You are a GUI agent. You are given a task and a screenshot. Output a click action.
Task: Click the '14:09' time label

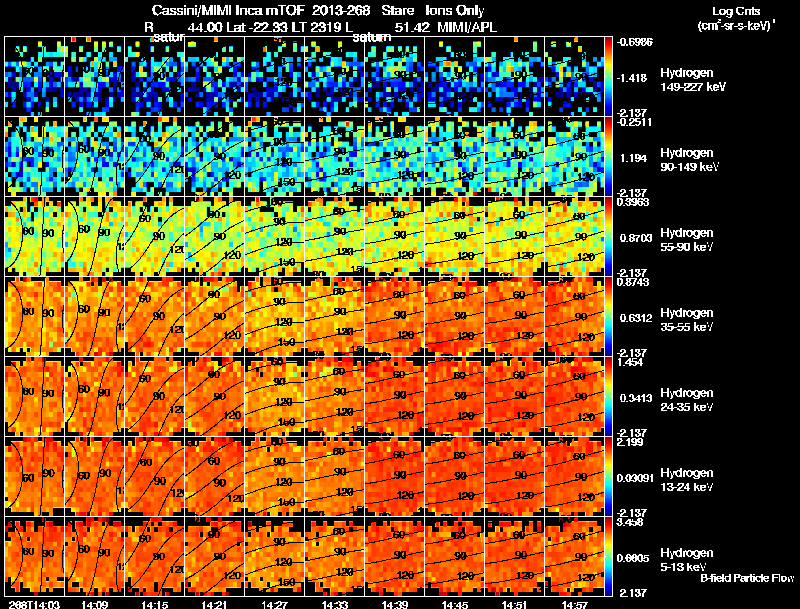94,605
